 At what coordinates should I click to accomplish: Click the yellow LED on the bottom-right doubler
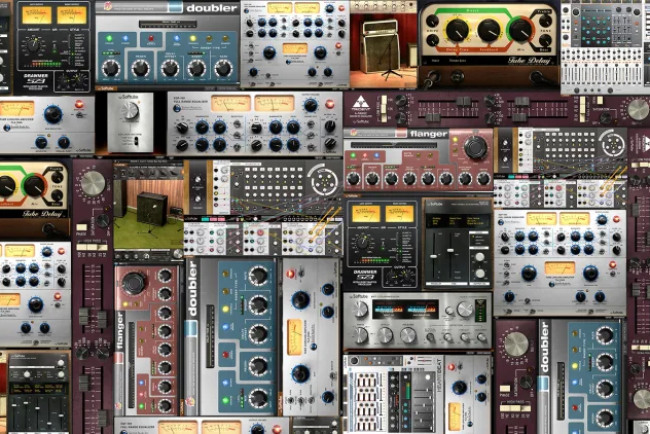click(575, 366)
